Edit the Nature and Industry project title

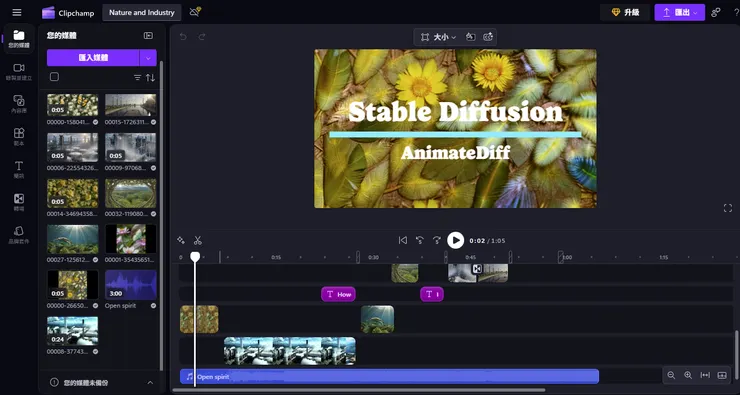coord(142,13)
